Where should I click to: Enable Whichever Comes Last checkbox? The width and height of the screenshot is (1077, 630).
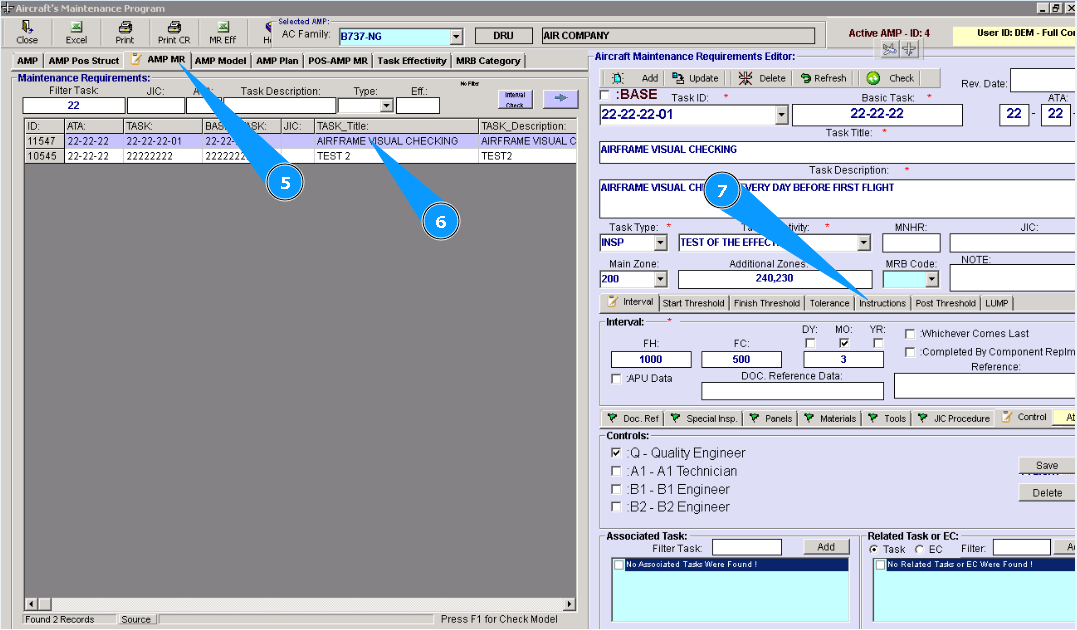pos(910,334)
